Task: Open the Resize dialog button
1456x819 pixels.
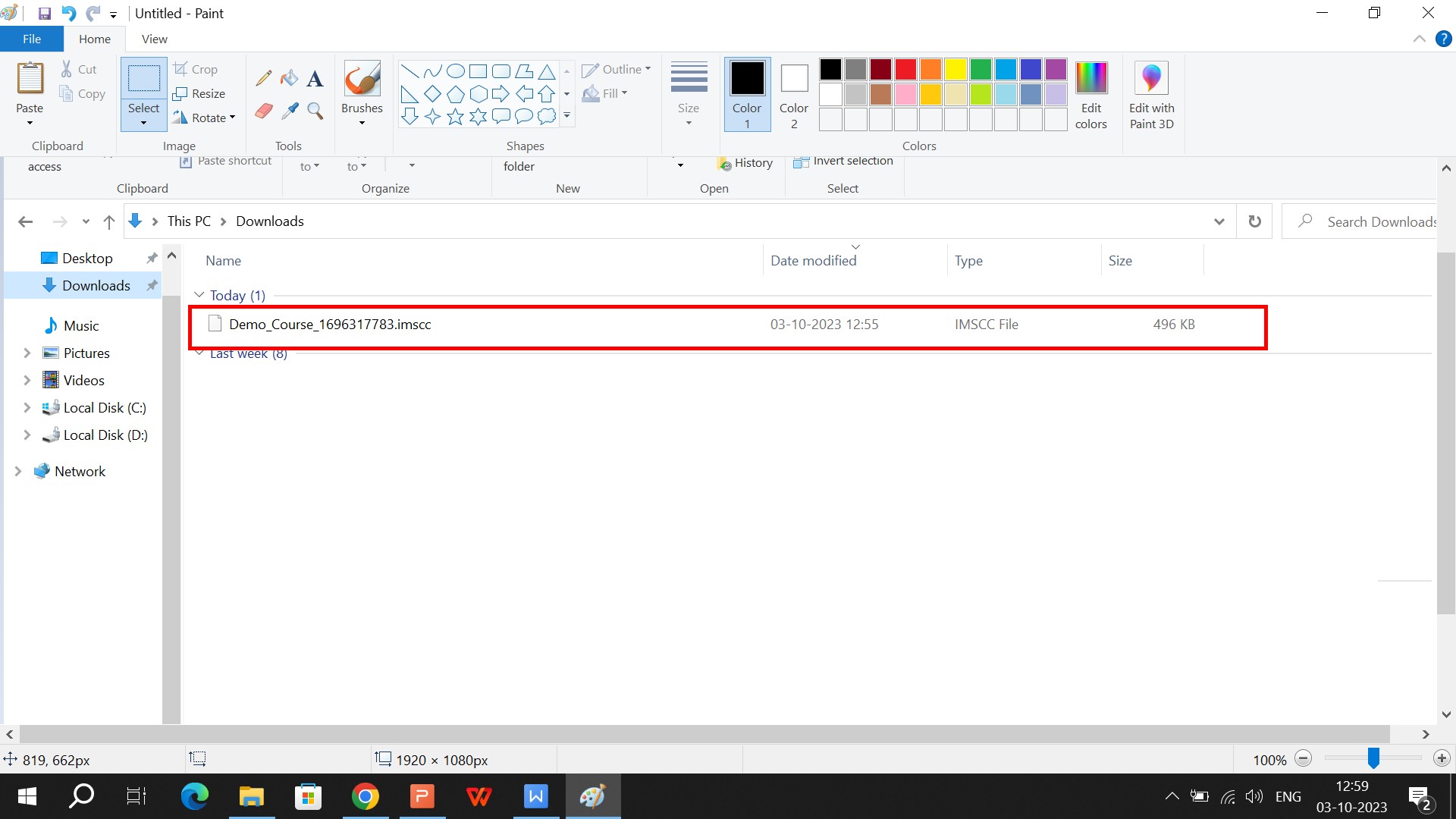Action: [x=199, y=93]
